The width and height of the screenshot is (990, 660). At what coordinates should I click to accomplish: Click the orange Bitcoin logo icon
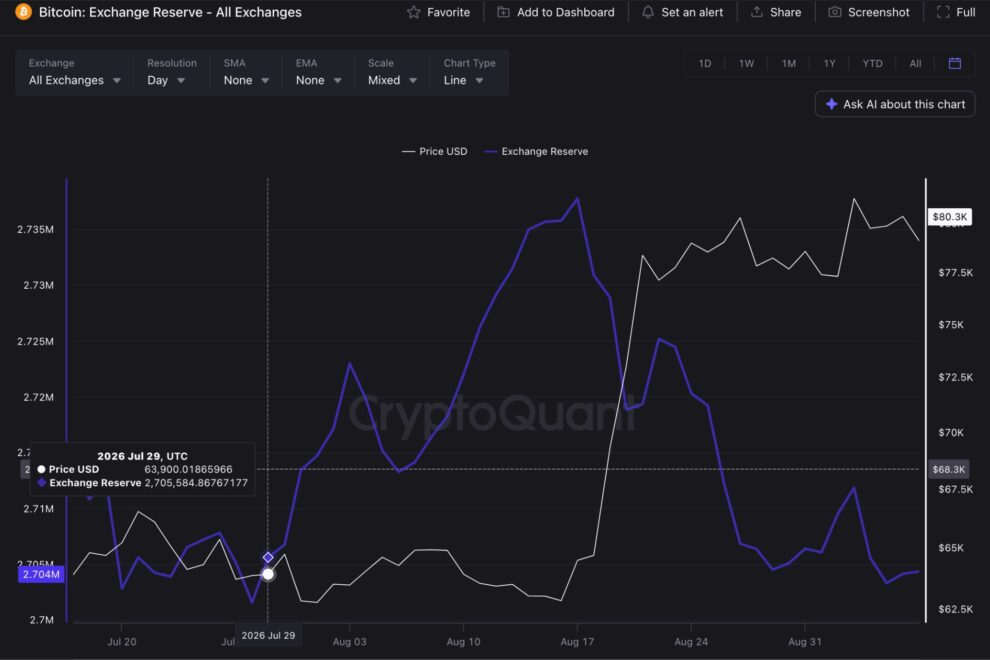[x=23, y=12]
